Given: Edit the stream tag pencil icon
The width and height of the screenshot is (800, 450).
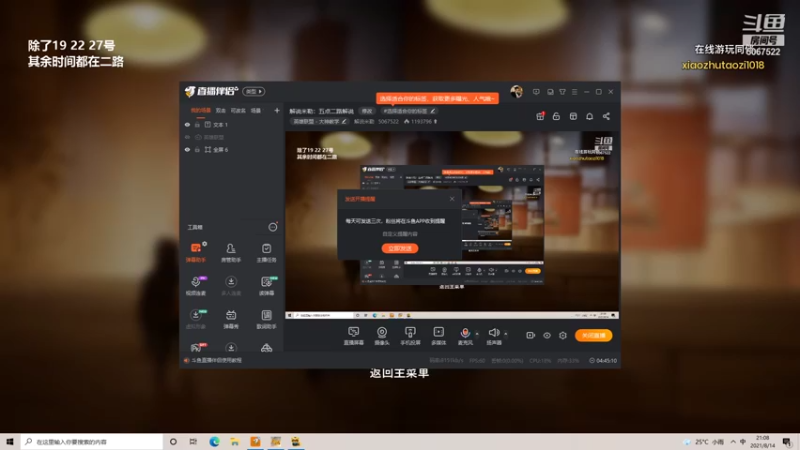Looking at the screenshot, I should (433, 111).
